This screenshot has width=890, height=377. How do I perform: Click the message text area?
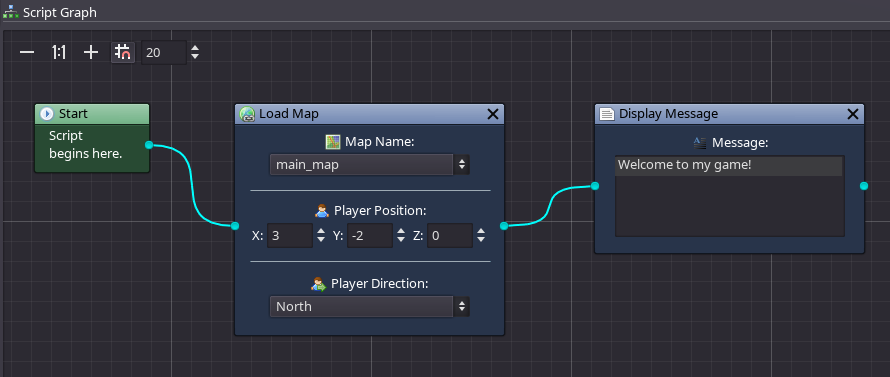[x=730, y=196]
